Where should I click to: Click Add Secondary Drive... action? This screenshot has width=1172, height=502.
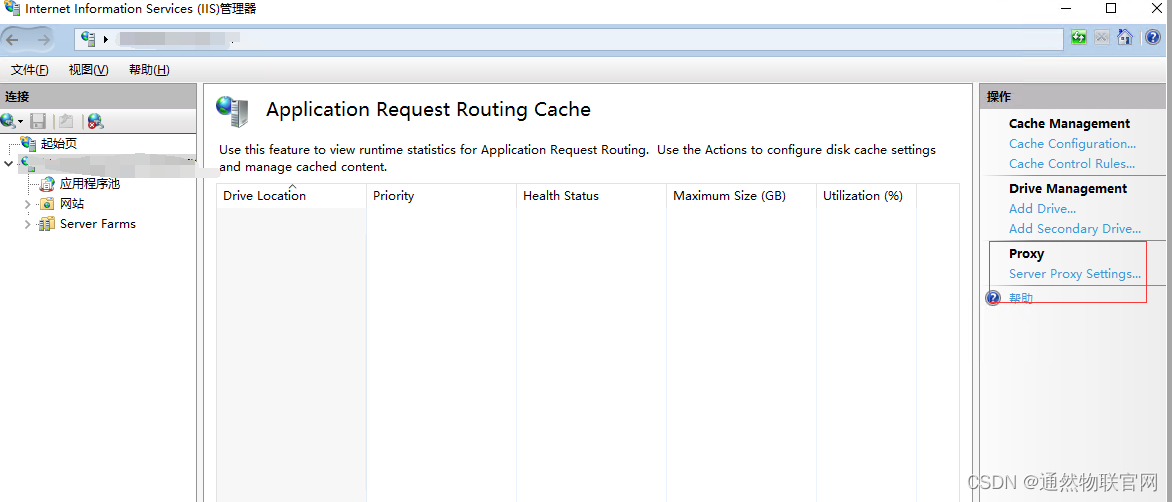pyautogui.click(x=1075, y=229)
